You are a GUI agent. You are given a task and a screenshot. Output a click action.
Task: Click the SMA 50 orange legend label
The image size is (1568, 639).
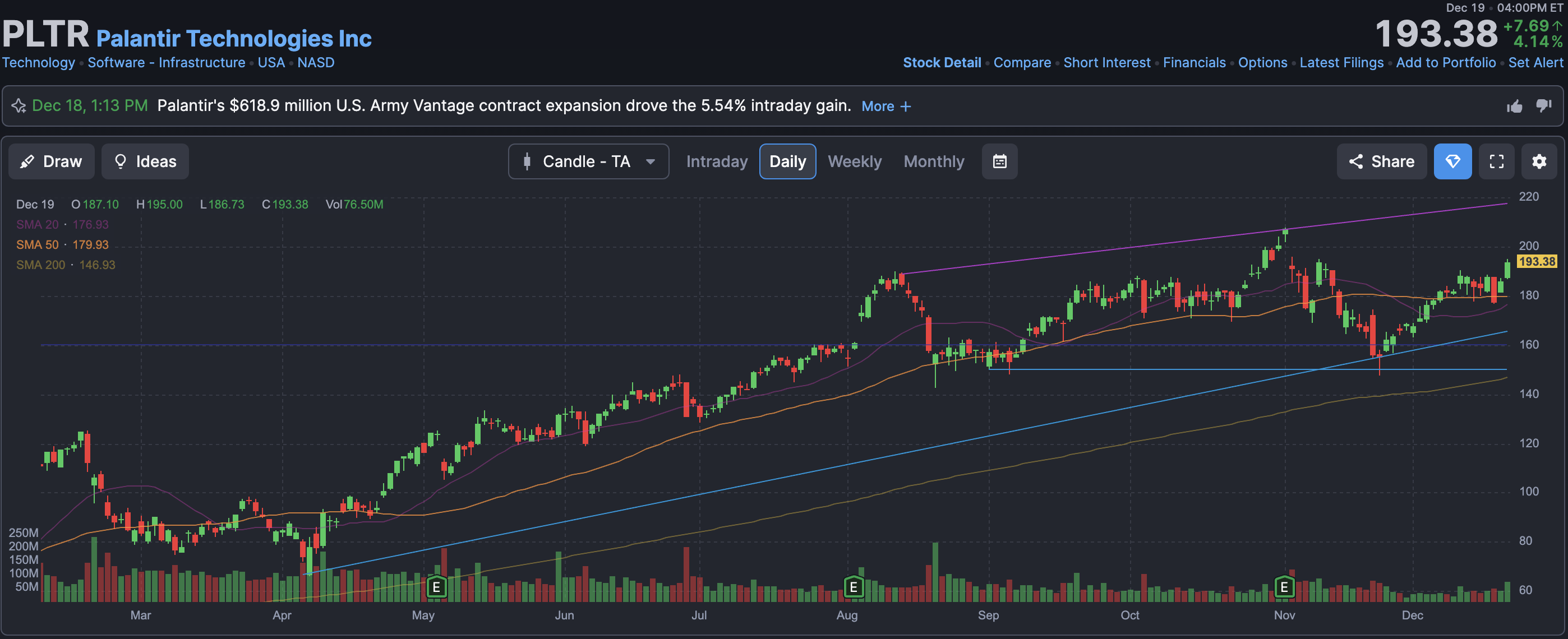pyautogui.click(x=37, y=244)
